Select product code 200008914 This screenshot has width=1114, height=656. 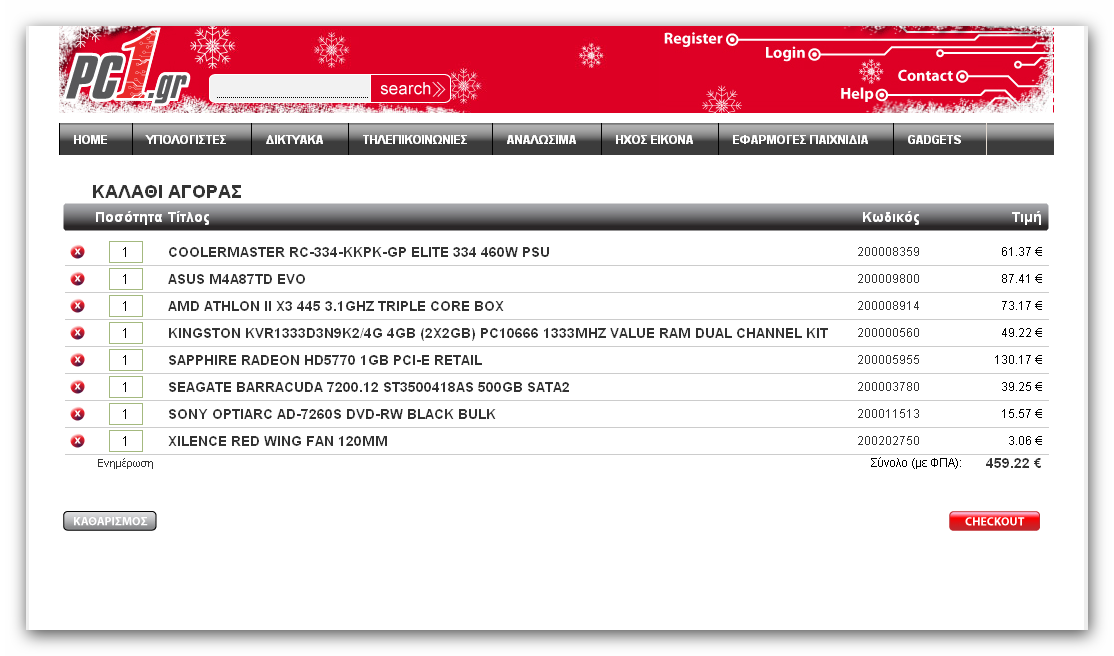coord(888,306)
